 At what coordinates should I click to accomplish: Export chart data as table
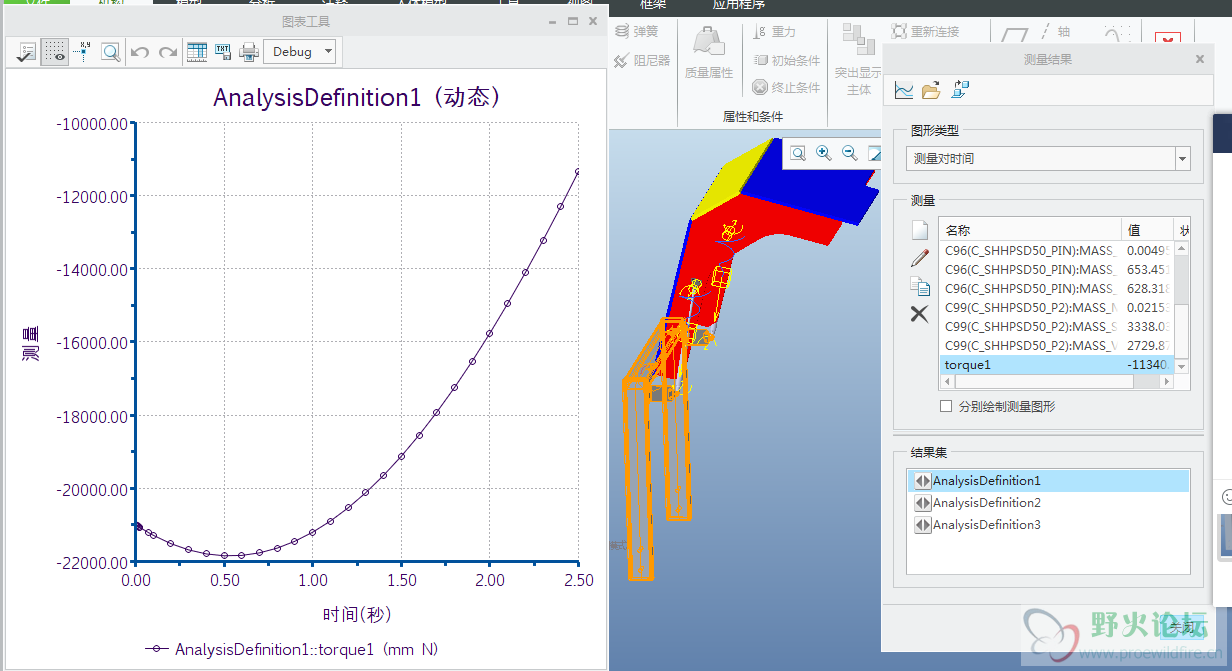point(197,52)
